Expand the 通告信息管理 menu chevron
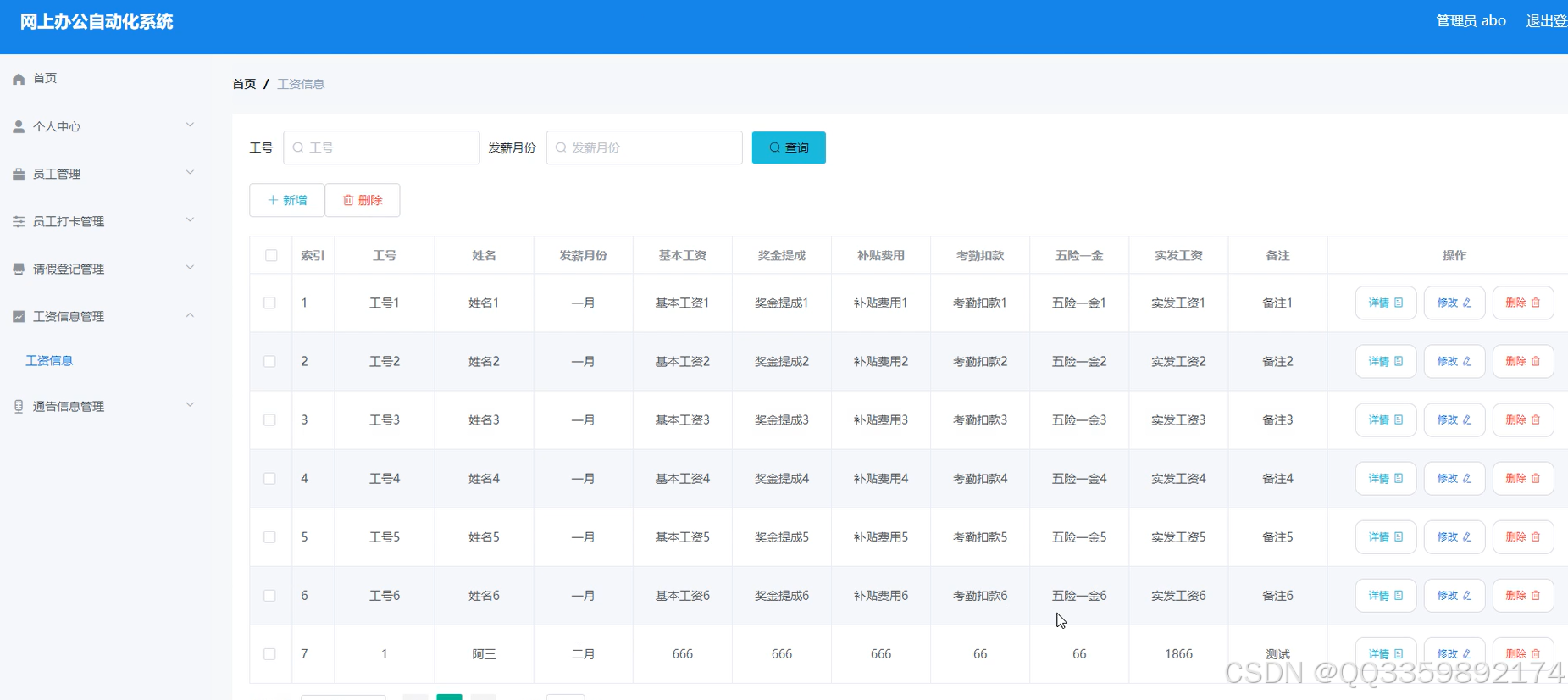The width and height of the screenshot is (1568, 700). click(x=190, y=405)
